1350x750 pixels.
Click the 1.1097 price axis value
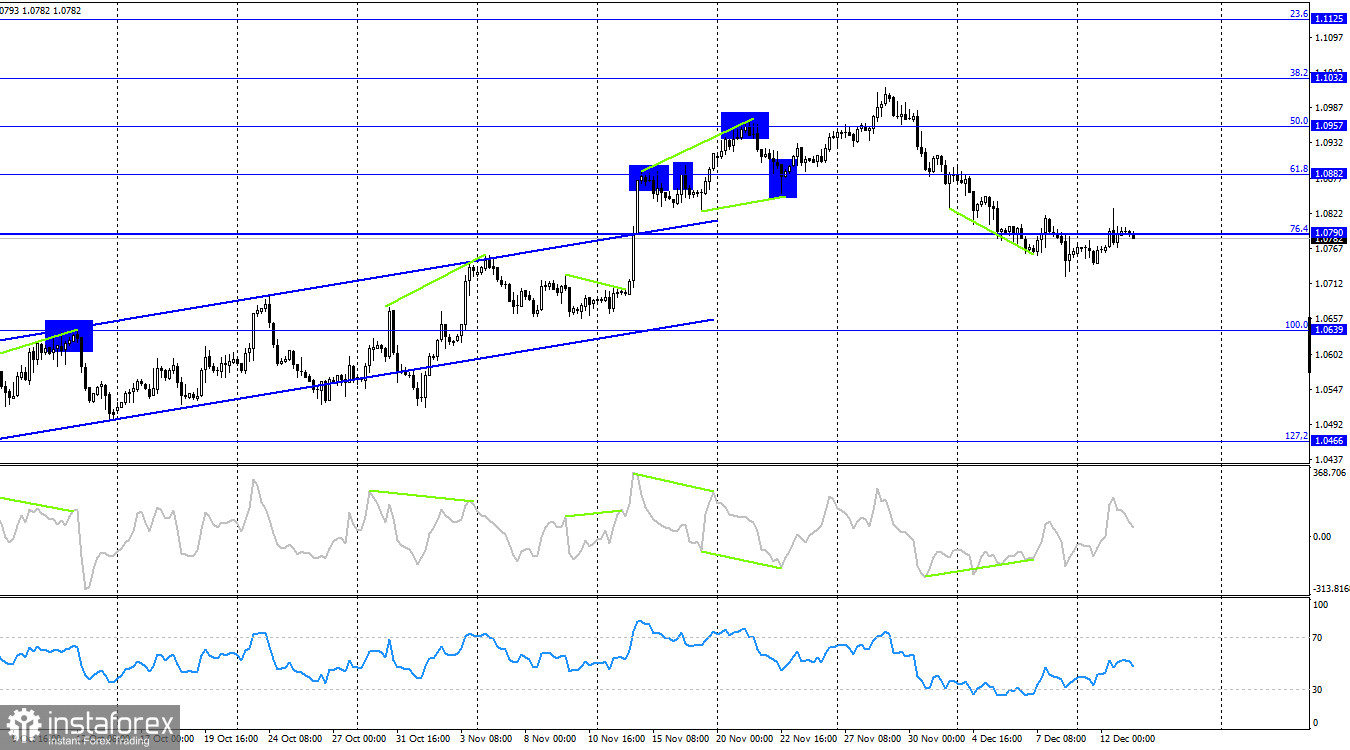pos(1329,38)
